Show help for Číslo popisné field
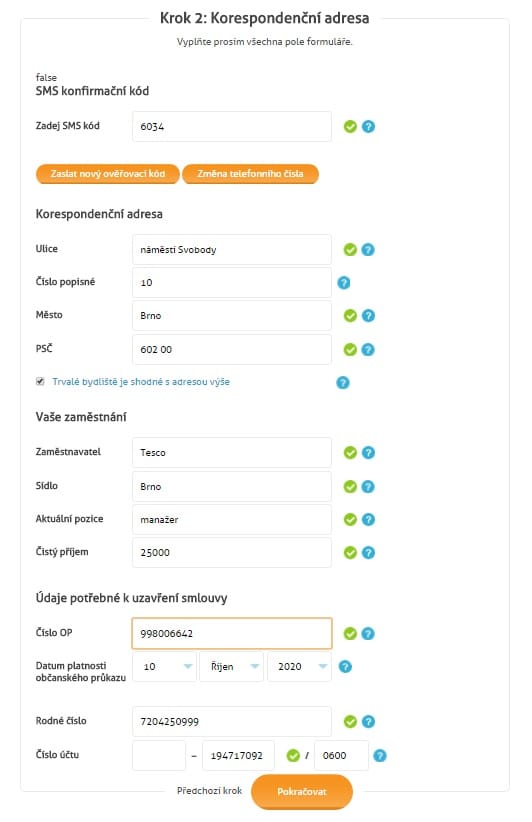 [x=344, y=283]
